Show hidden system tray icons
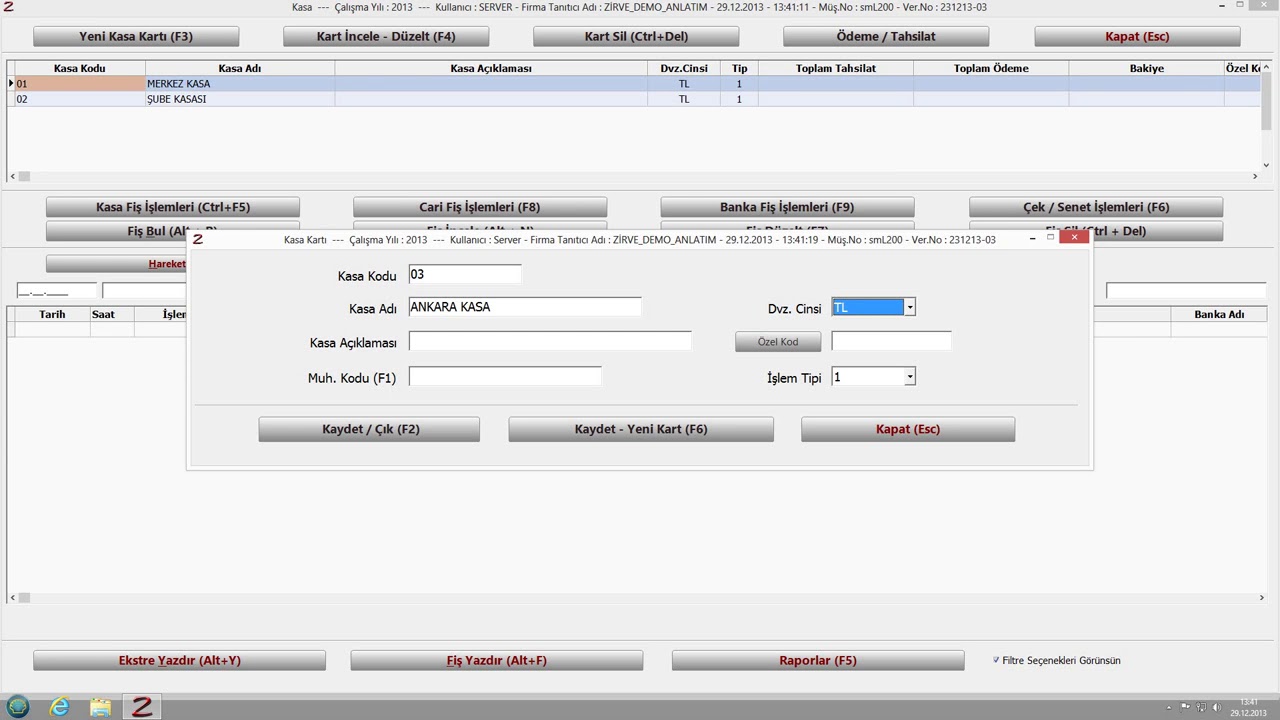Viewport: 1280px width, 720px height. pyautogui.click(x=1168, y=708)
